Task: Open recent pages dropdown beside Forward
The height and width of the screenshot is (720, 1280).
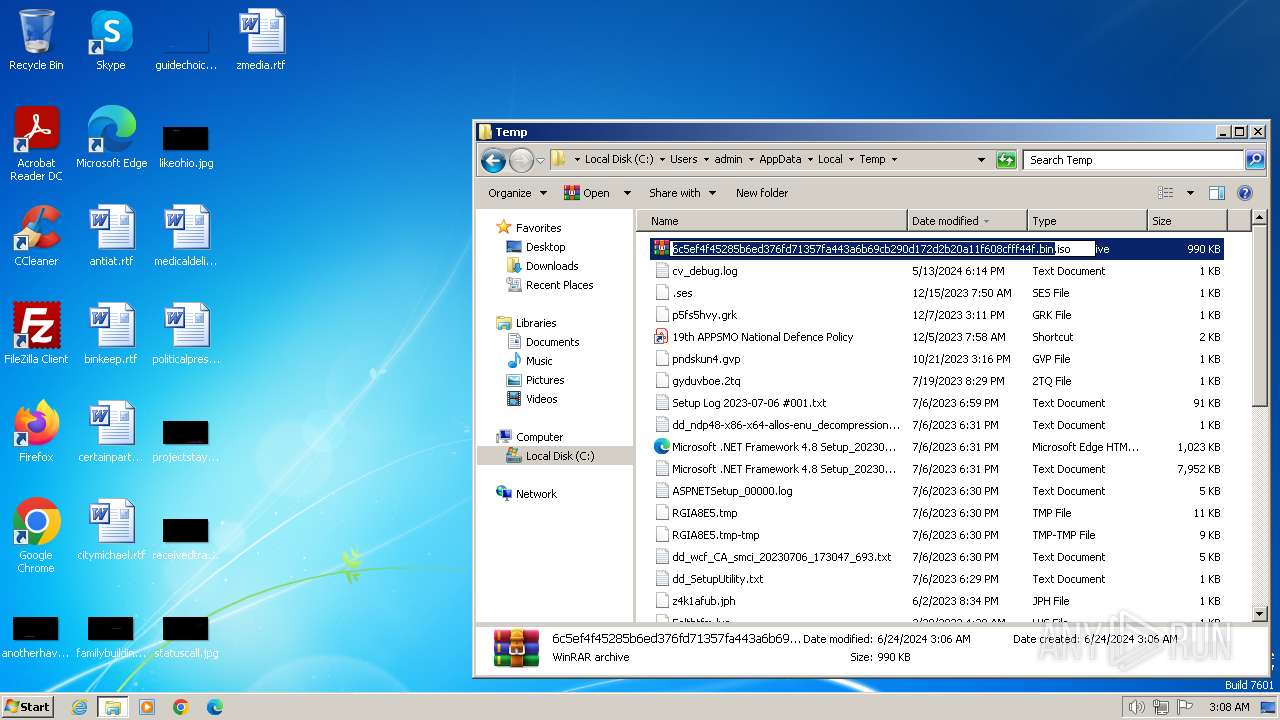Action: tap(540, 160)
